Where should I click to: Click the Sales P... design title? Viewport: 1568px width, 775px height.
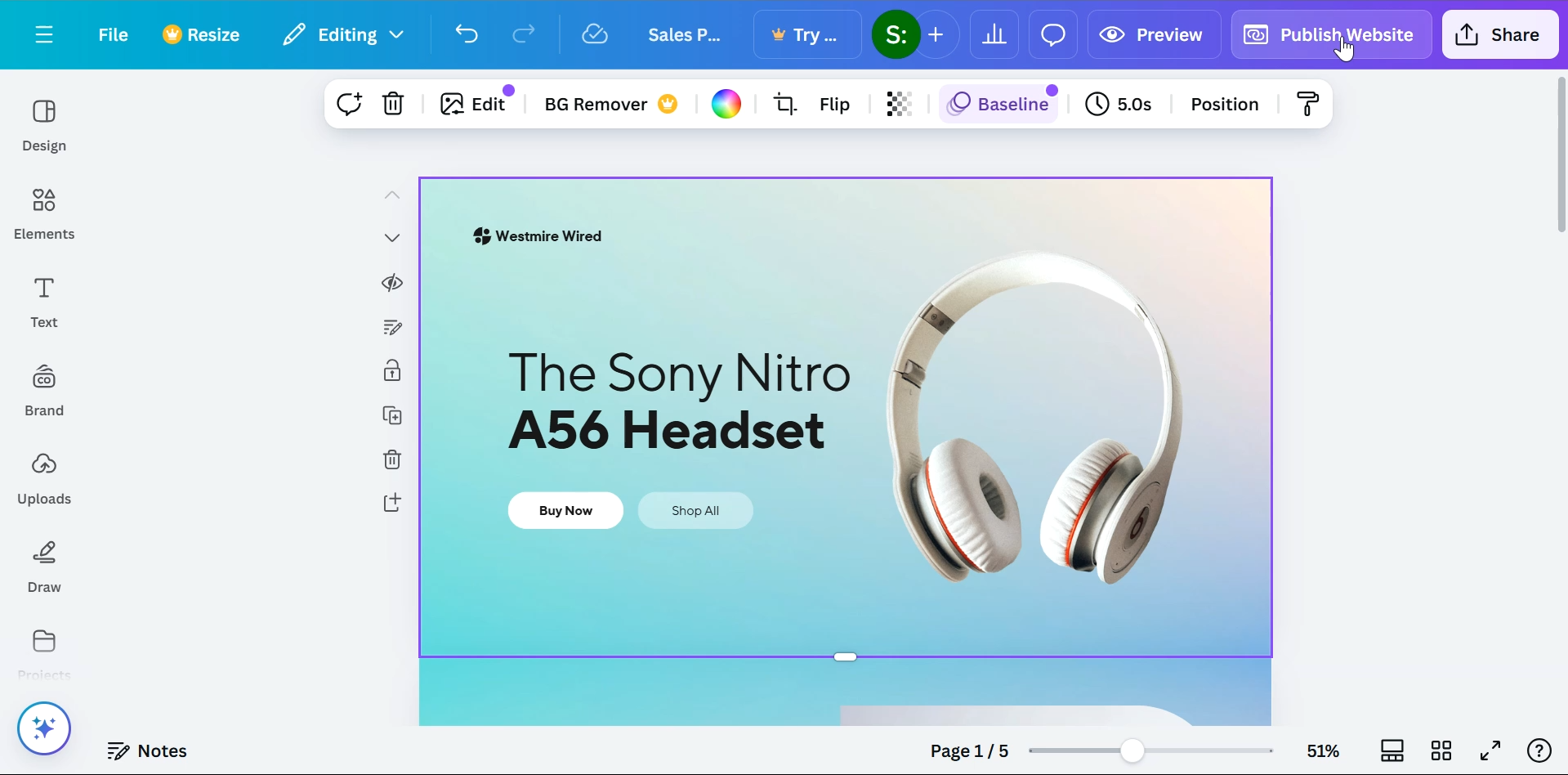pos(685,34)
